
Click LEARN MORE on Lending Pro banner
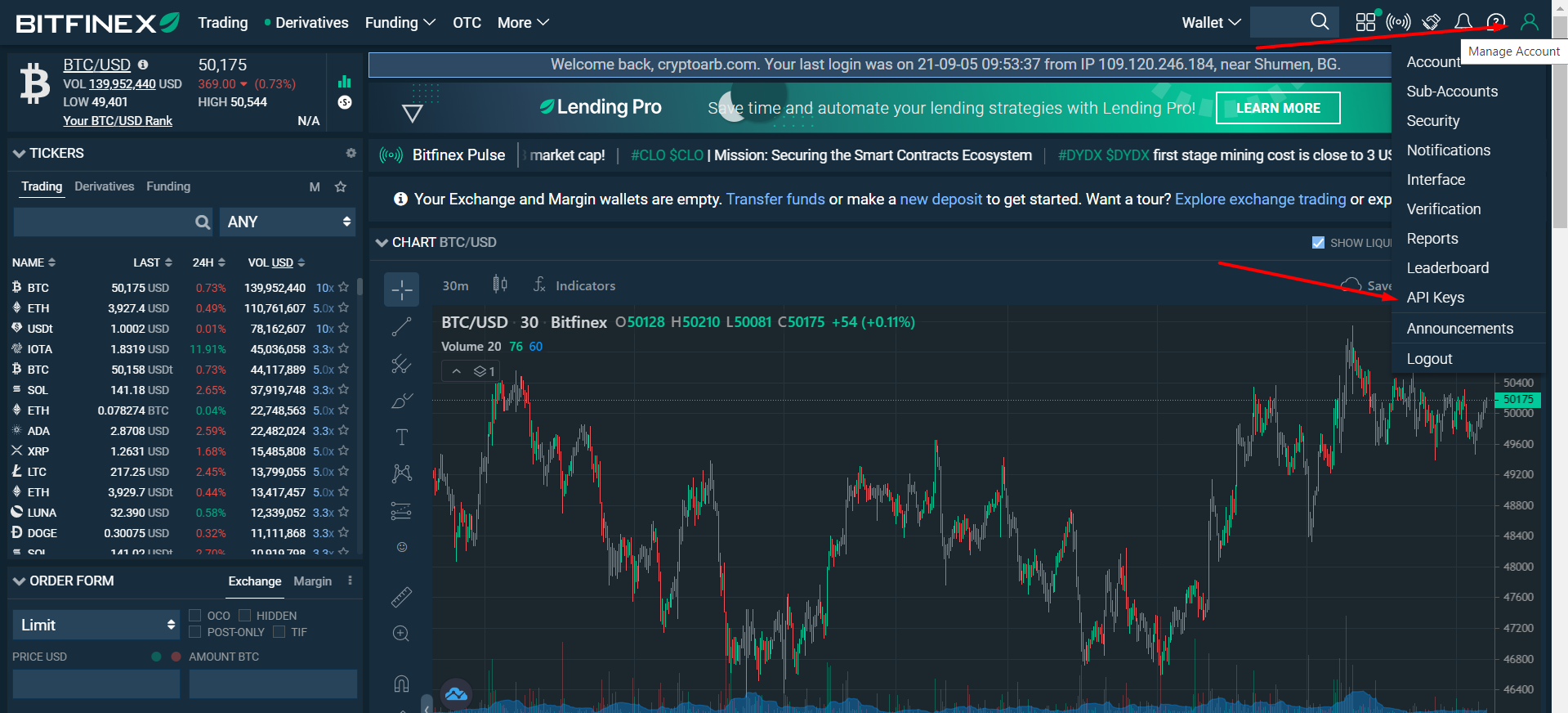point(1278,108)
